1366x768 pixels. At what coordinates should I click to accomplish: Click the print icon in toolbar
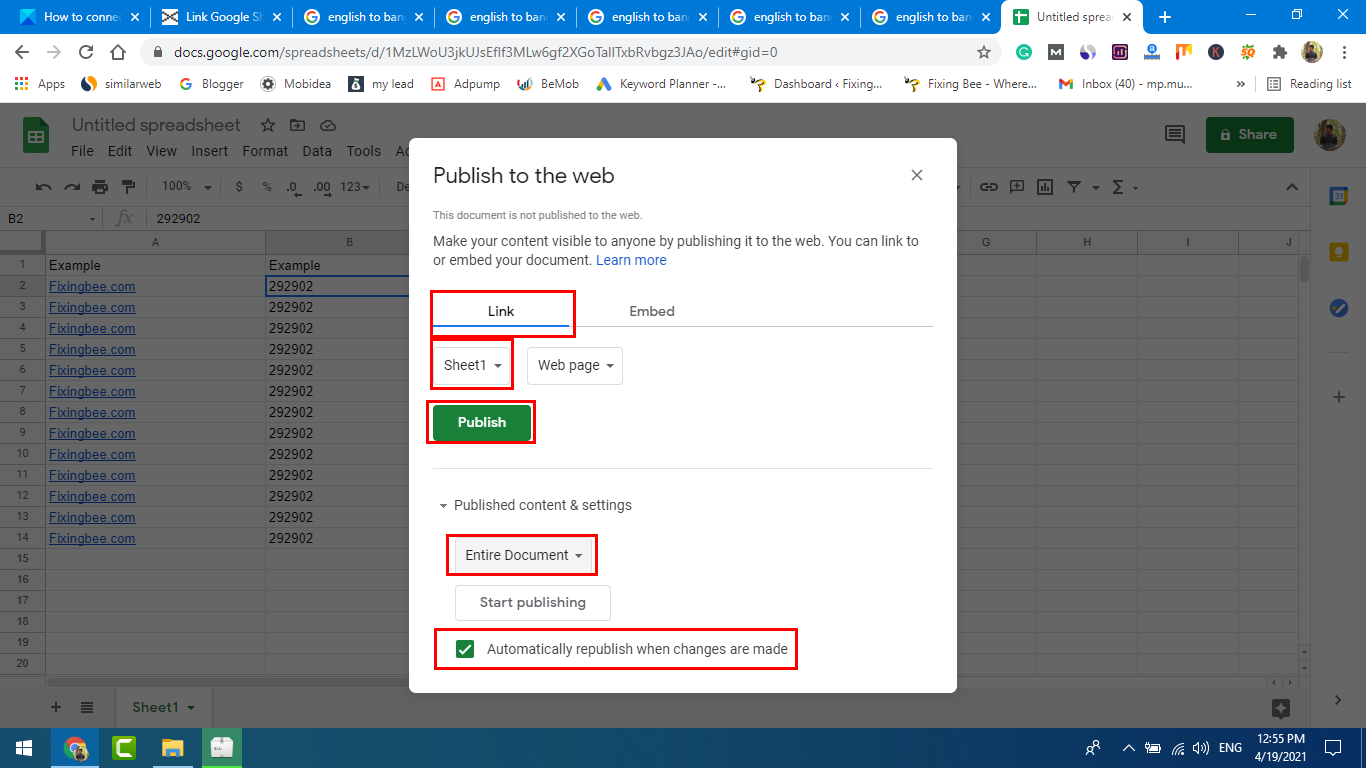[99, 187]
